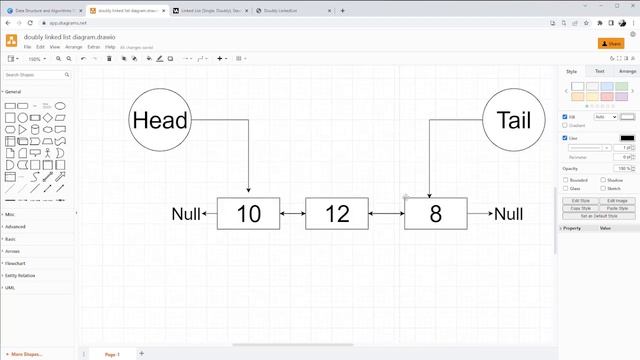Select the trapezoid shape in General
The width and height of the screenshot is (640, 360).
coord(48,142)
